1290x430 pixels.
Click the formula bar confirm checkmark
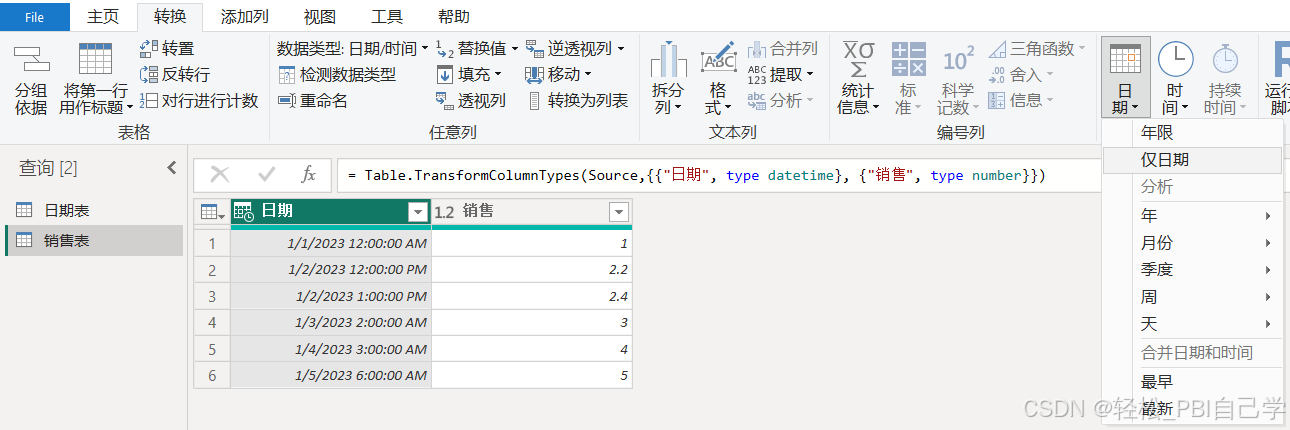[x=266, y=175]
